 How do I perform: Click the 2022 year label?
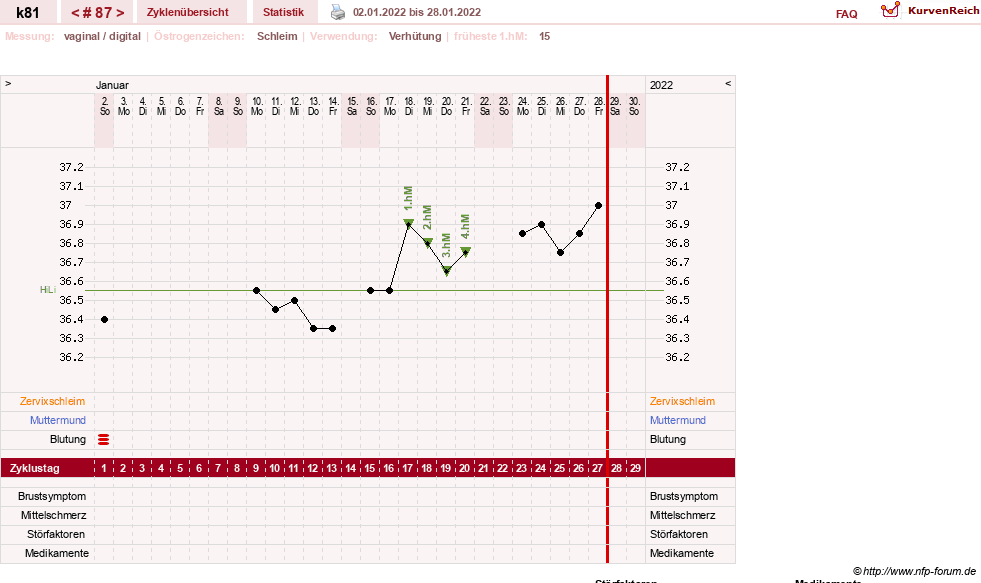point(661,85)
